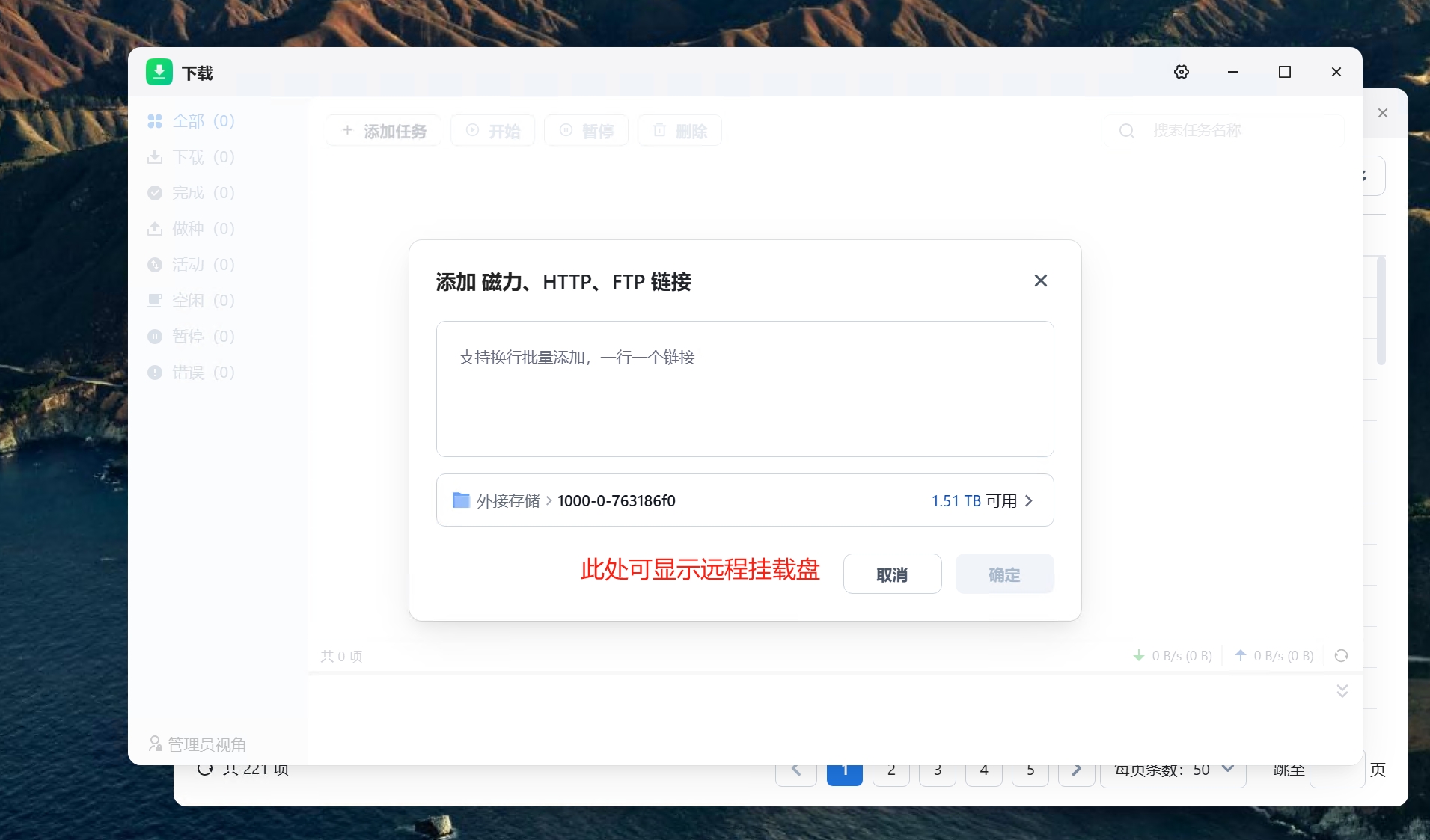Viewport: 1430px width, 840px height.
Task: Click the 暂停 sidebar pause circle icon
Action: coord(155,337)
